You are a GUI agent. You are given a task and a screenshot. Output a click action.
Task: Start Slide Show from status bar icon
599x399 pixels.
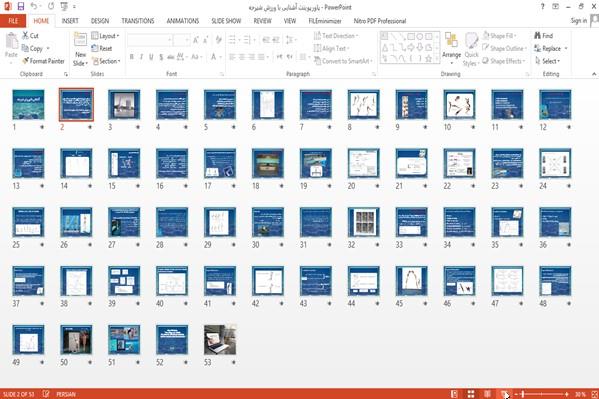pos(504,394)
